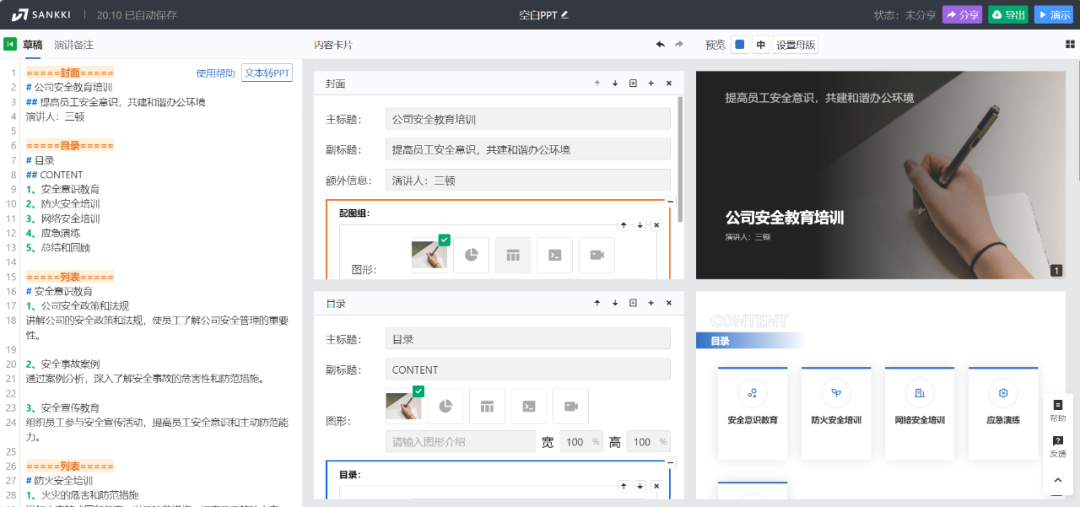This screenshot has height=507, width=1080.
Task: Move item up in 目录 group
Action: [x=623, y=486]
